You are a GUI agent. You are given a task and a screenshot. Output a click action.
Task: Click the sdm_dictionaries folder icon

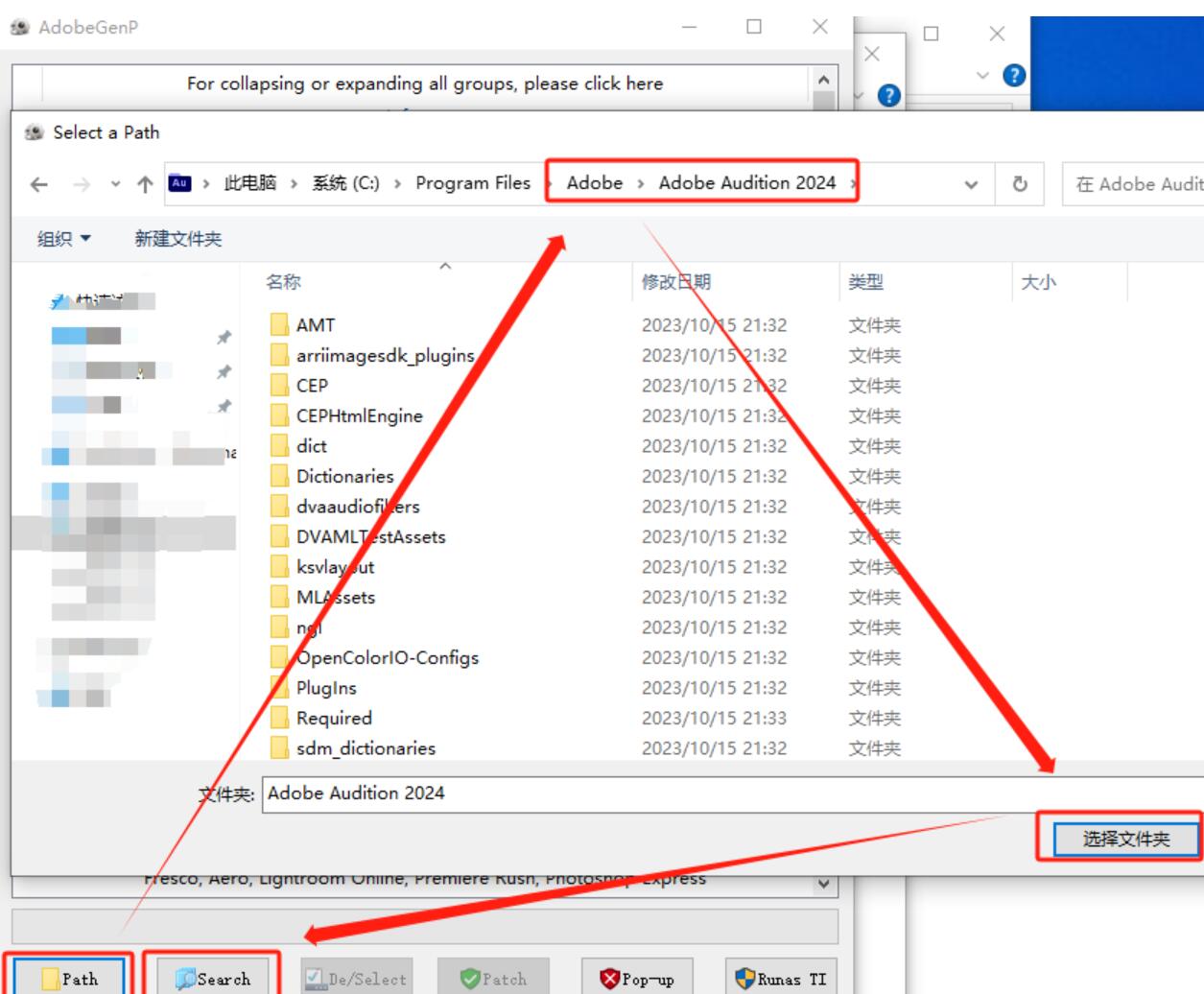279,748
